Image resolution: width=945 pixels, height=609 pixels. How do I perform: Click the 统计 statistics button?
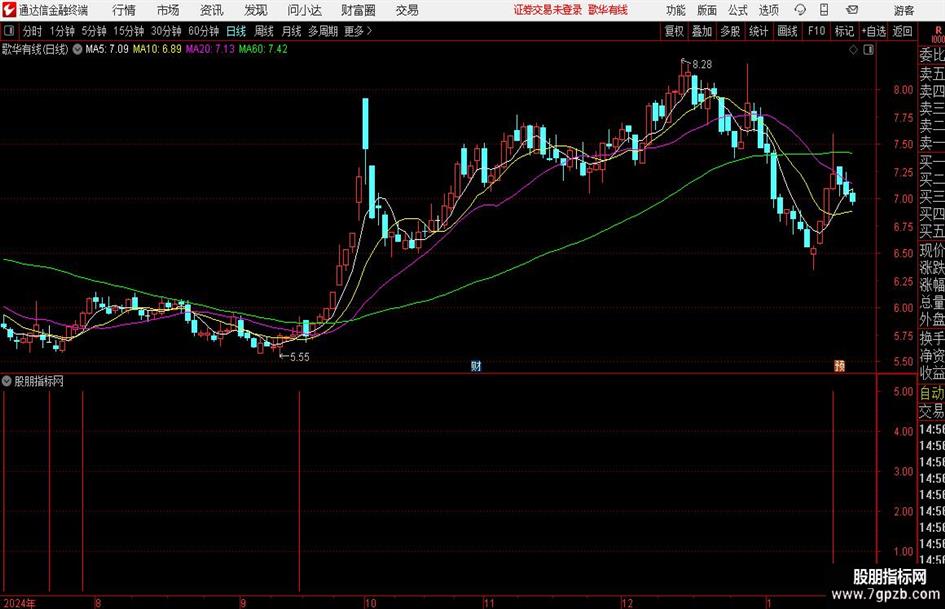[x=758, y=31]
